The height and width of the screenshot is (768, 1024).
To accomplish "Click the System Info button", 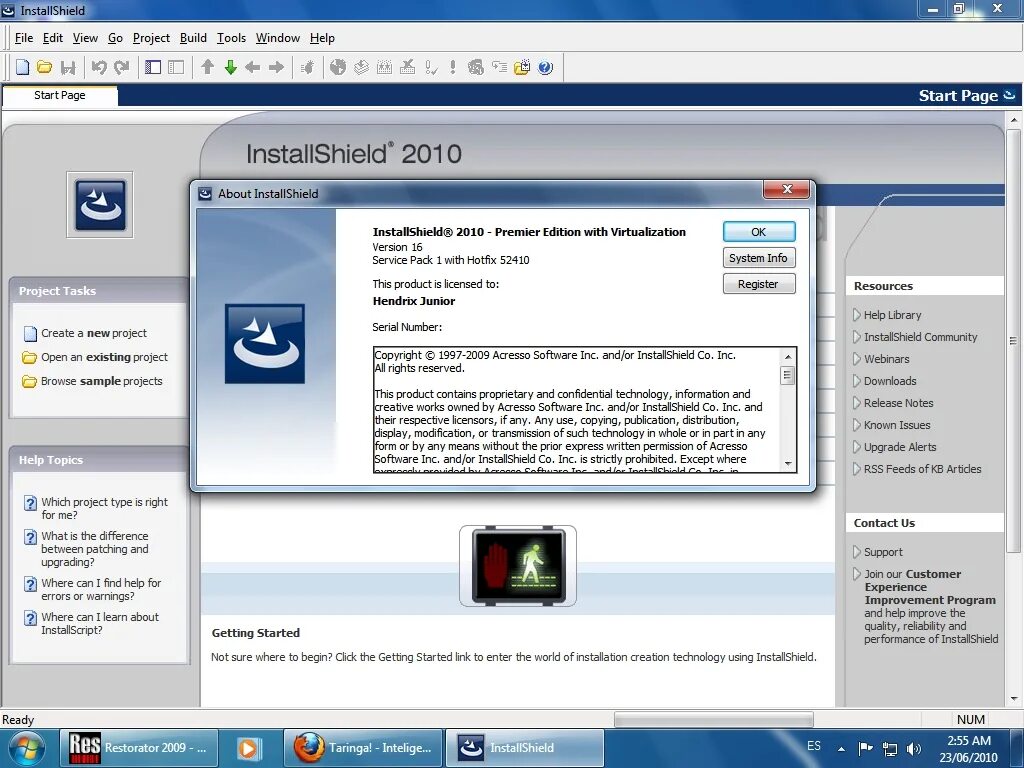I will tap(759, 258).
